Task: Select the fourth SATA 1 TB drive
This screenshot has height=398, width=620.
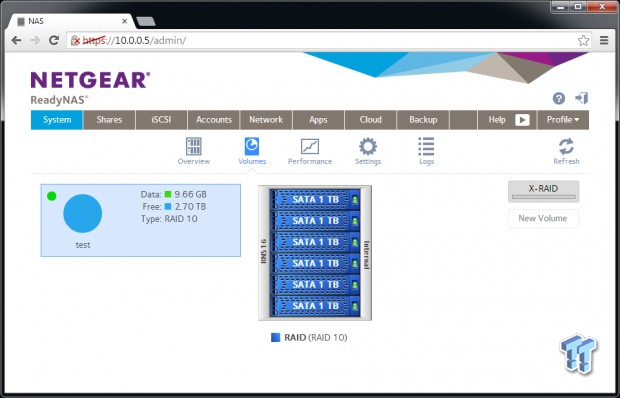Action: coord(315,263)
